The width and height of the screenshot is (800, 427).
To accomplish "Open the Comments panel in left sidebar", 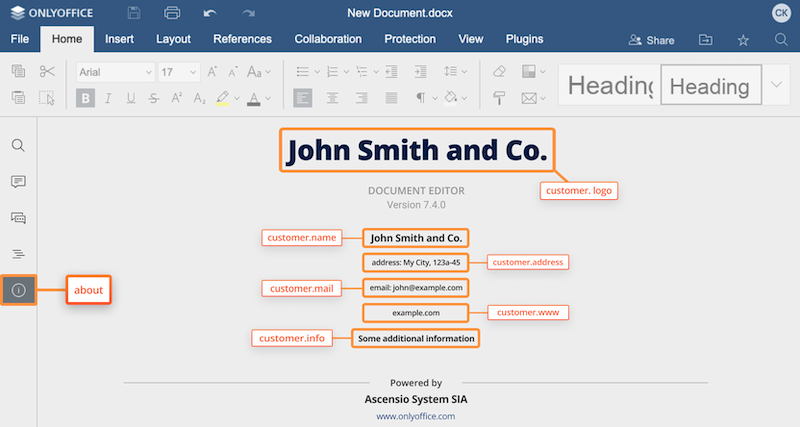I will pyautogui.click(x=18, y=181).
